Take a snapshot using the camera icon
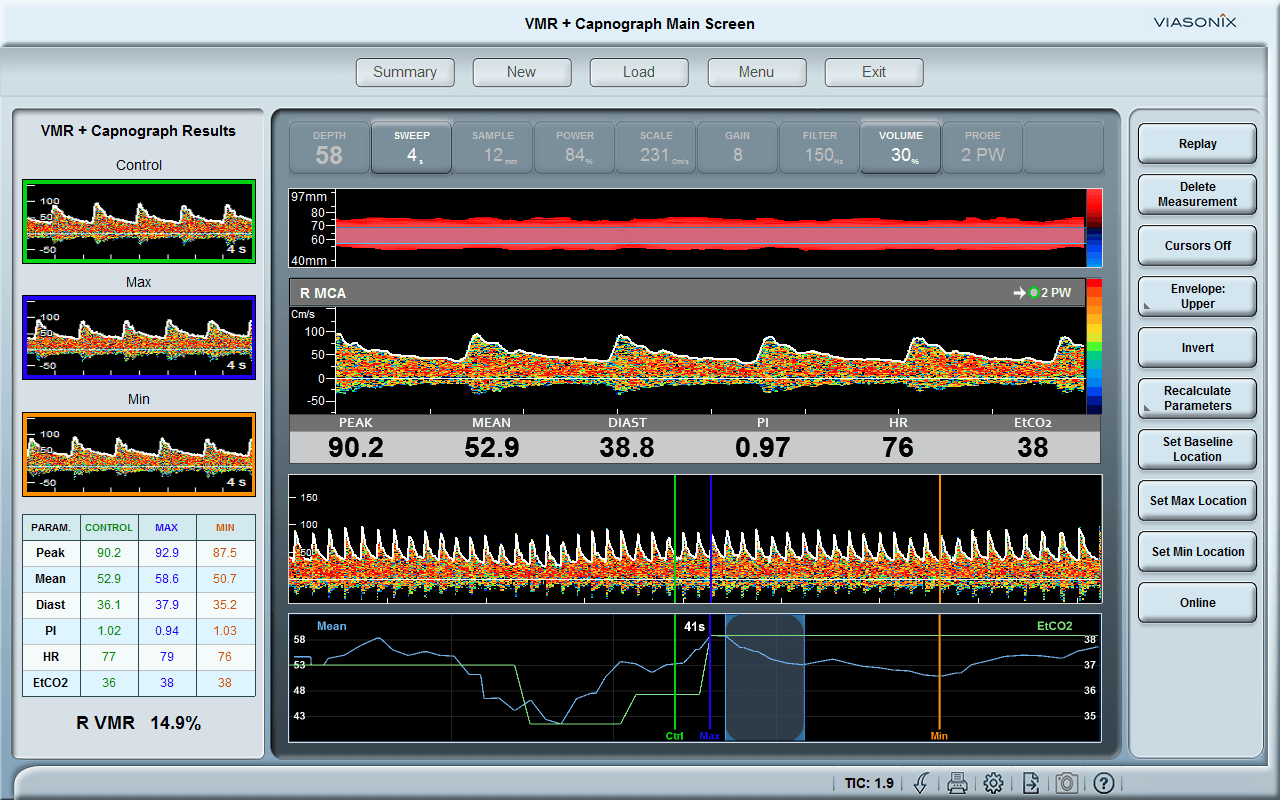 click(x=1066, y=783)
